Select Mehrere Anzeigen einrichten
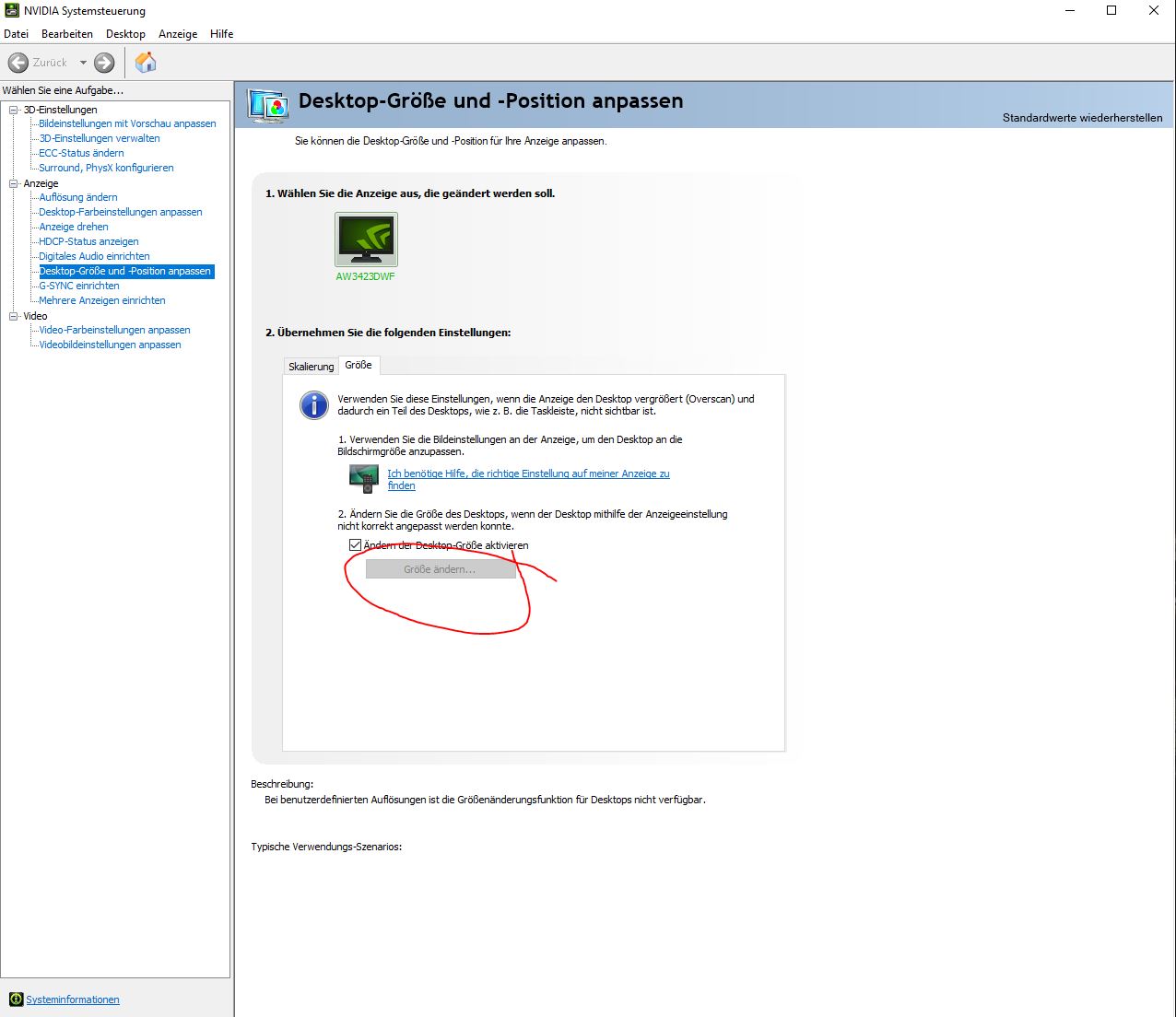The height and width of the screenshot is (1017, 1176). [x=102, y=300]
